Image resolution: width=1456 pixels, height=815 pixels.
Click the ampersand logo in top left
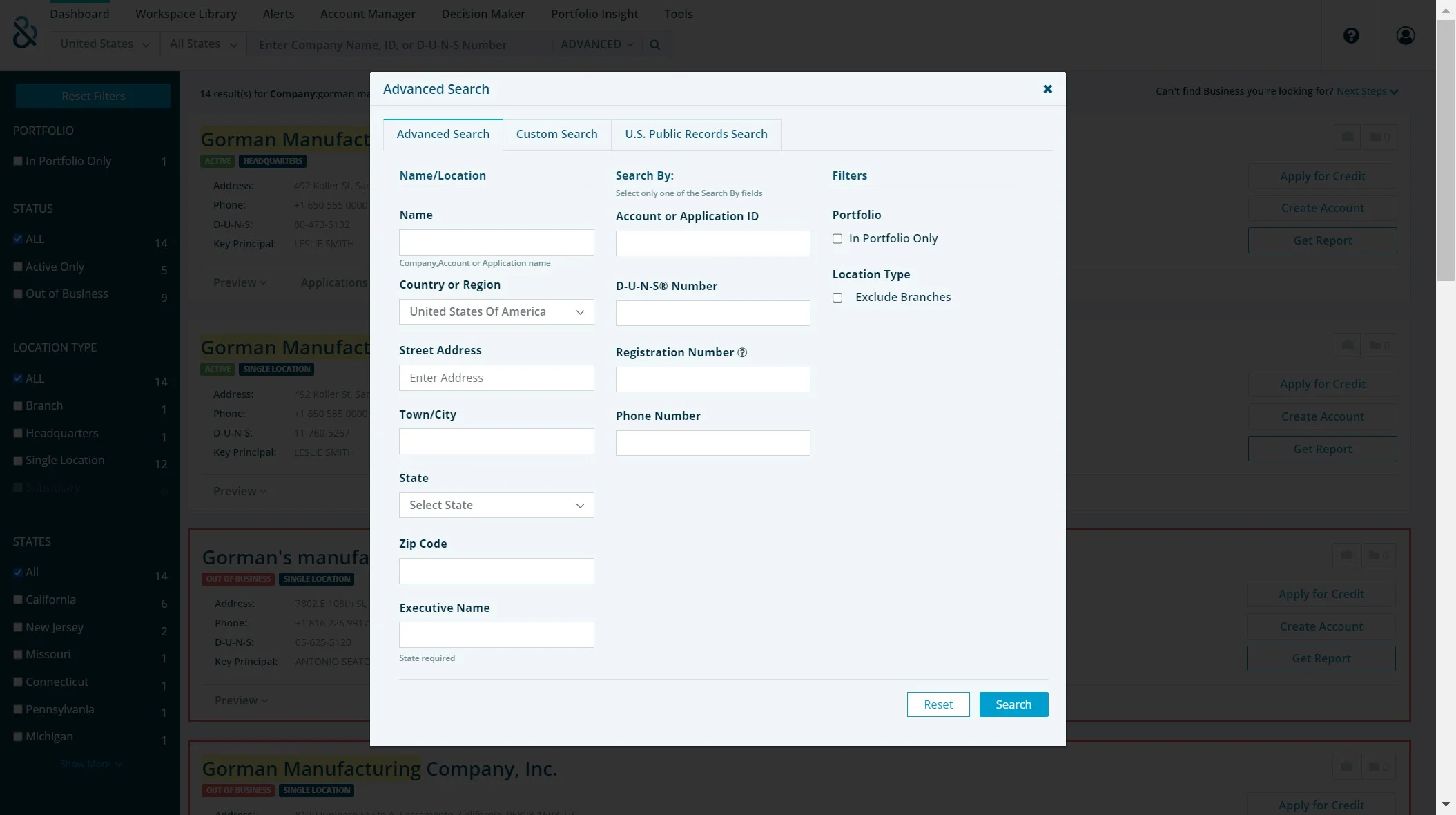click(x=25, y=32)
